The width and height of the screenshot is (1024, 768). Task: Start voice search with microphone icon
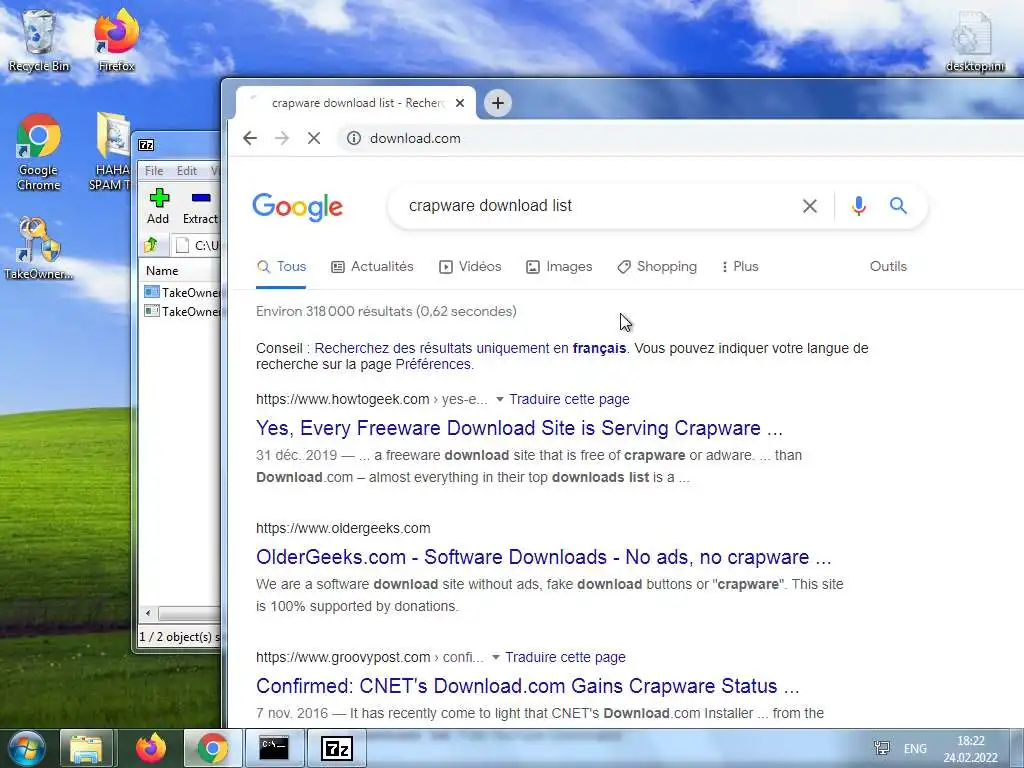[x=859, y=206]
